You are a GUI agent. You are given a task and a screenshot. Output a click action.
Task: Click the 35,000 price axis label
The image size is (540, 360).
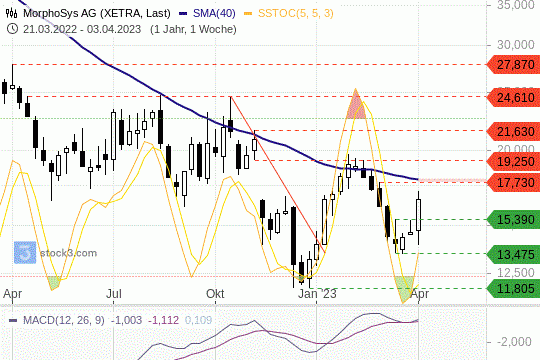[516, 5]
